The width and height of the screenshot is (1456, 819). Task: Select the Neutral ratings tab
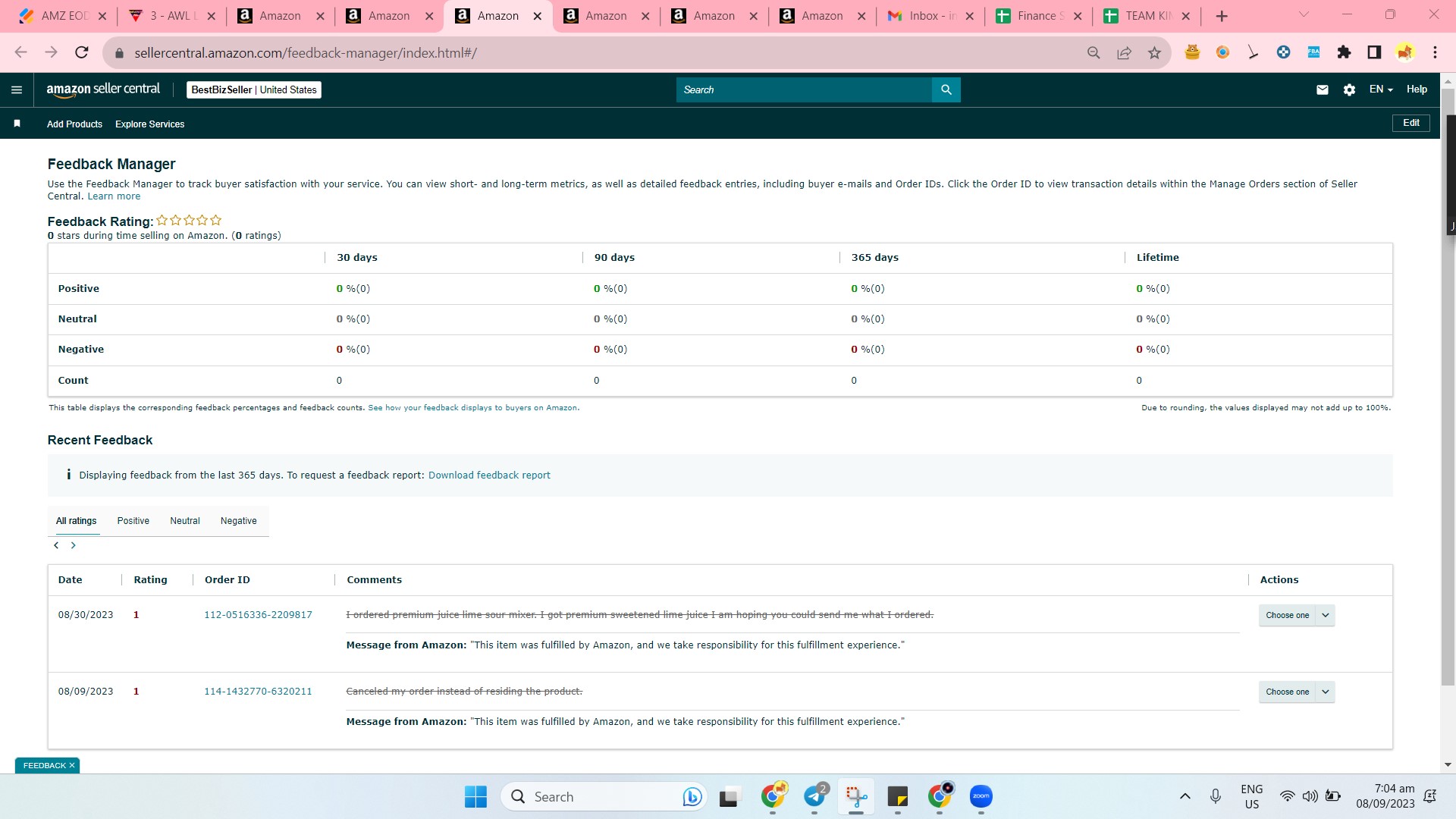coord(185,521)
